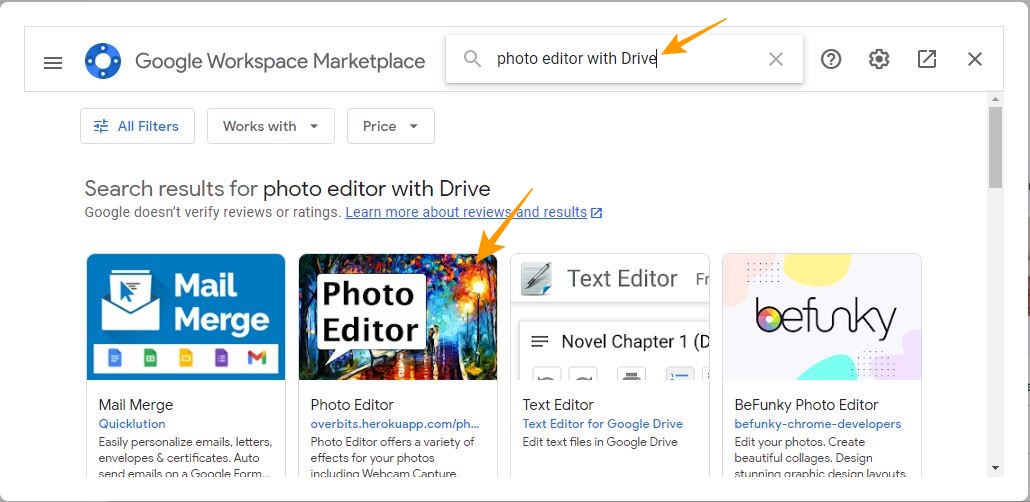Click the external link icon after Learn more
This screenshot has width=1030, height=502.
tap(596, 213)
